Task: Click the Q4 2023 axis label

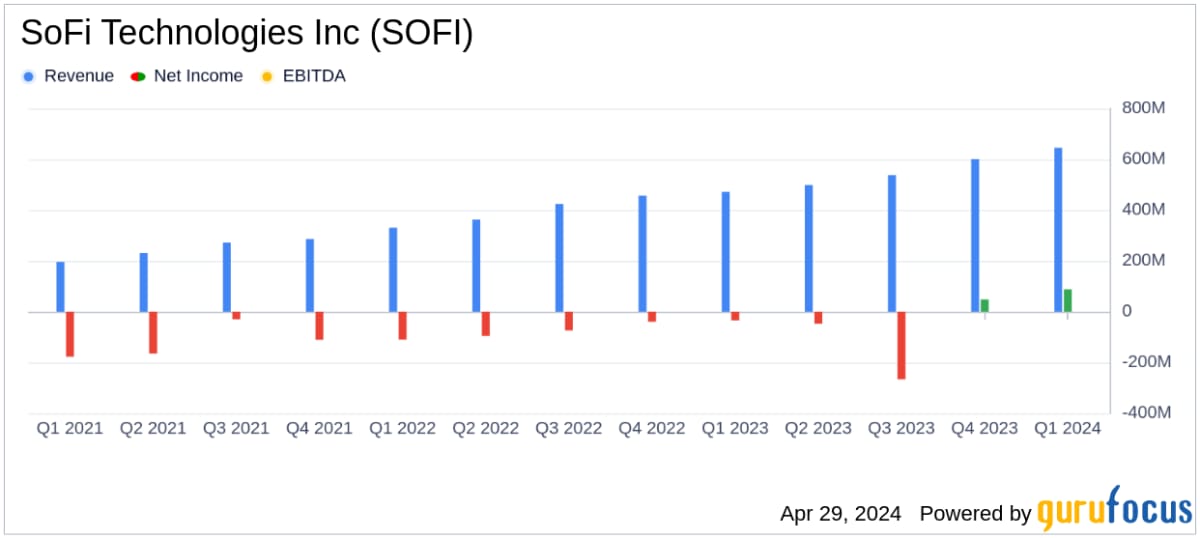Action: coord(984,428)
